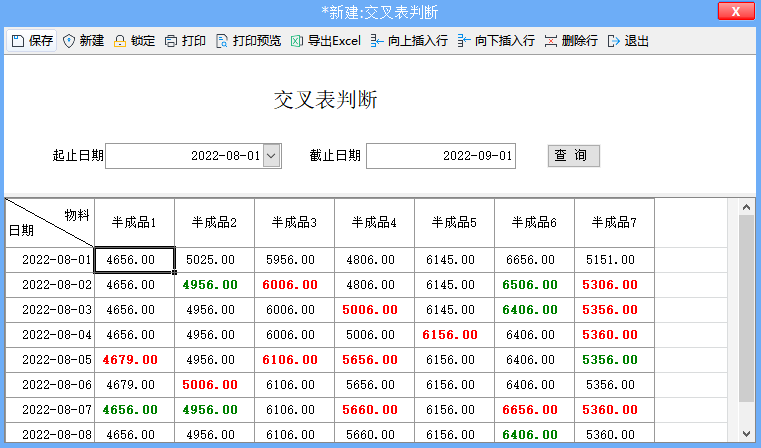Select the red cell 5306.00
This screenshot has height=448, width=761.
pyautogui.click(x=614, y=285)
